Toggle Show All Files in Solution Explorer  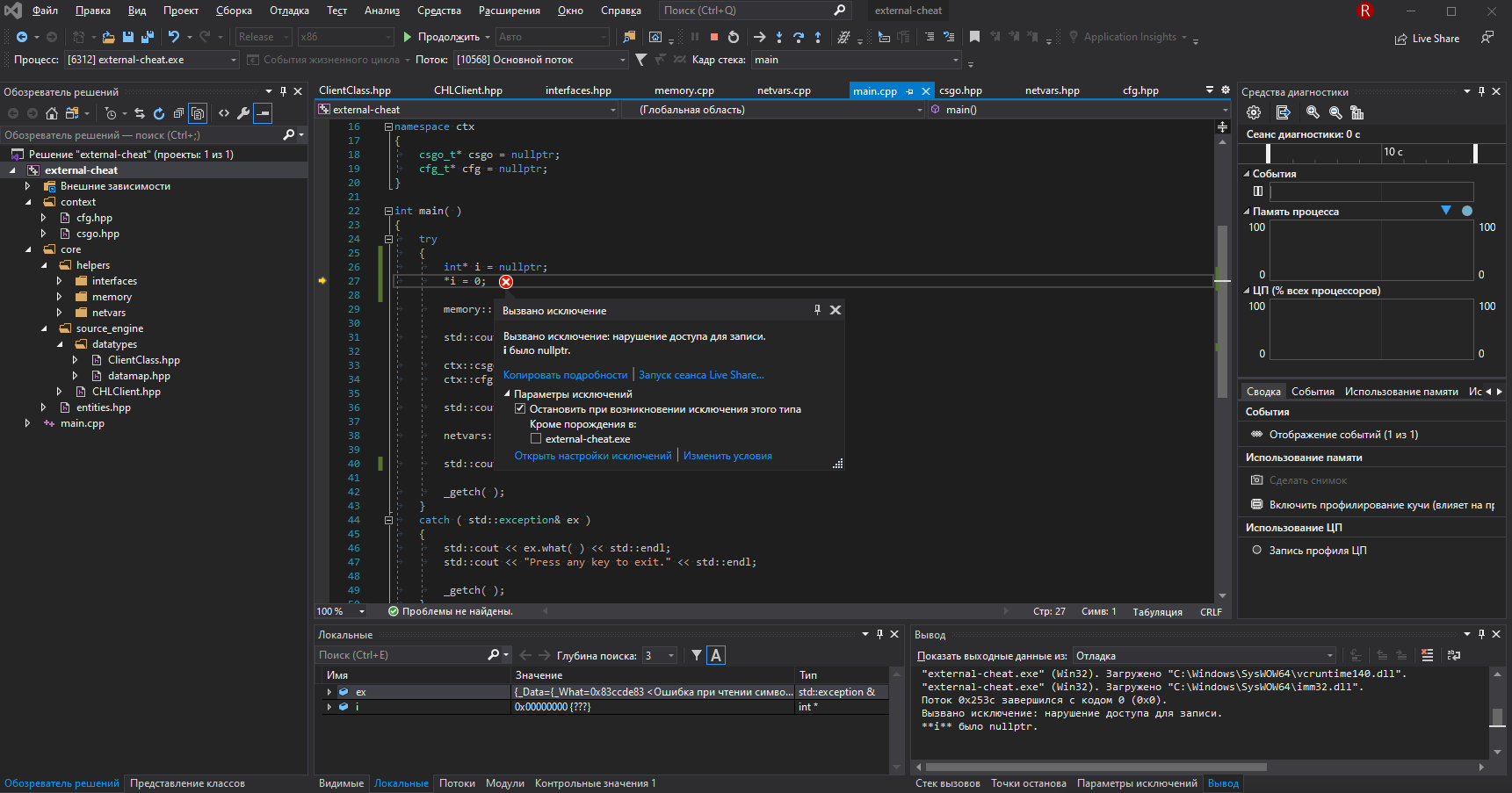pyautogui.click(x=198, y=113)
